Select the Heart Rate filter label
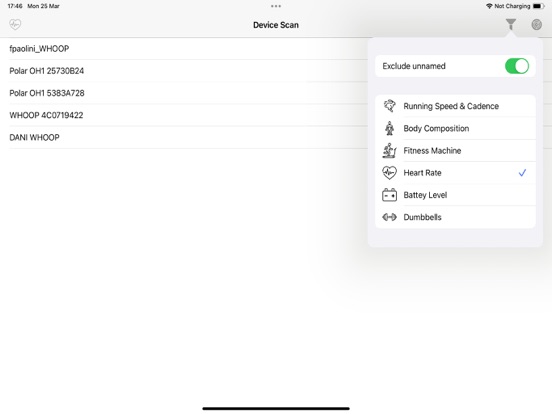This screenshot has height=414, width=552. (x=422, y=172)
